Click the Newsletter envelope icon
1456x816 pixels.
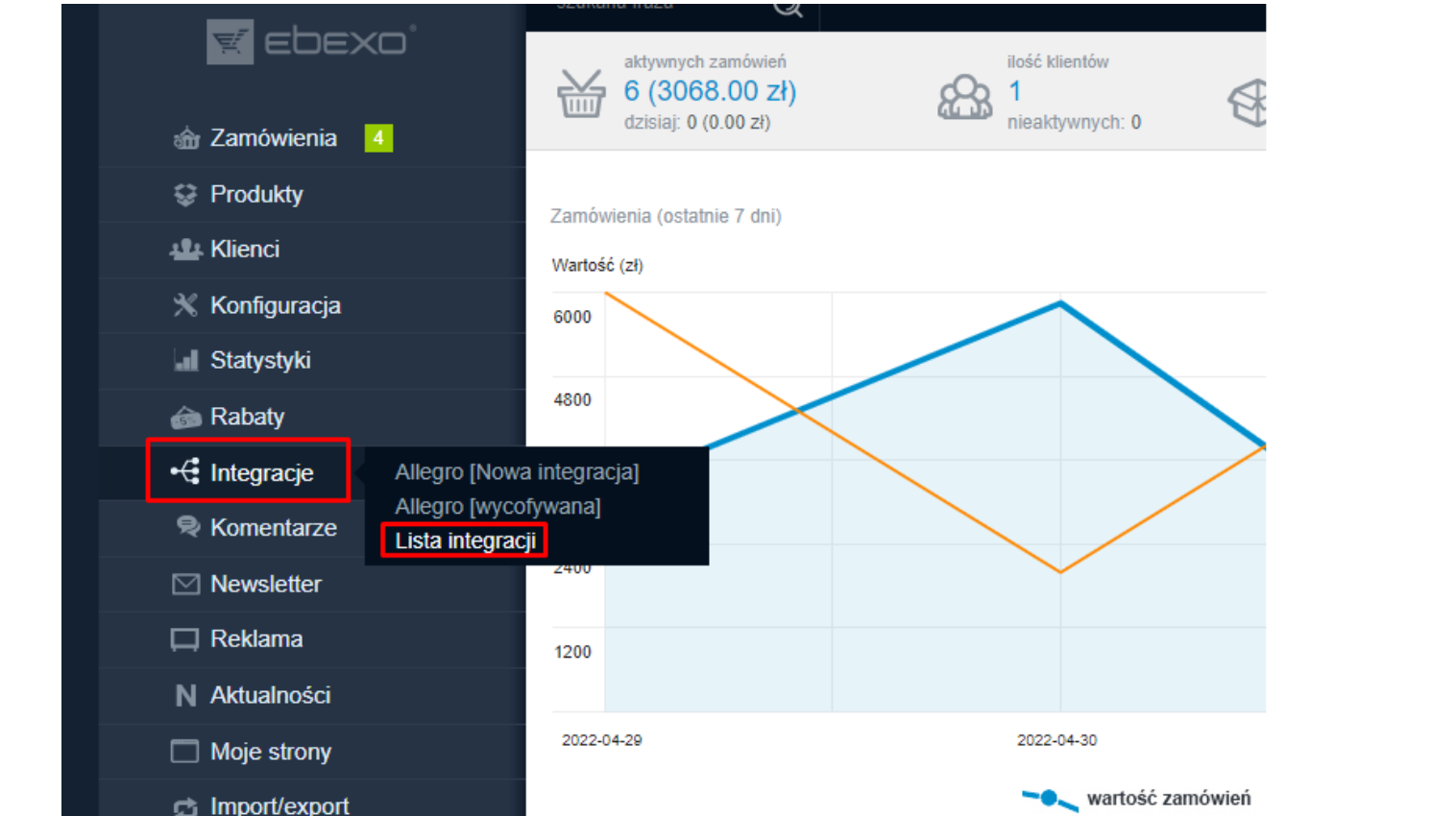pos(185,584)
